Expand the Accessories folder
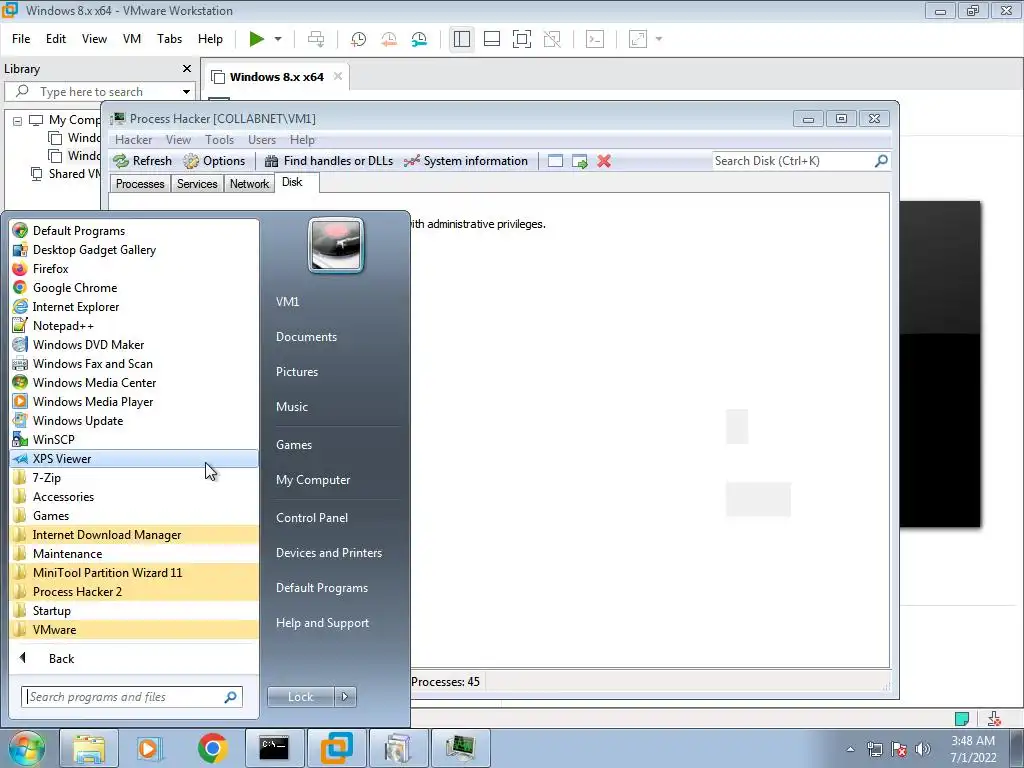 click(x=134, y=496)
